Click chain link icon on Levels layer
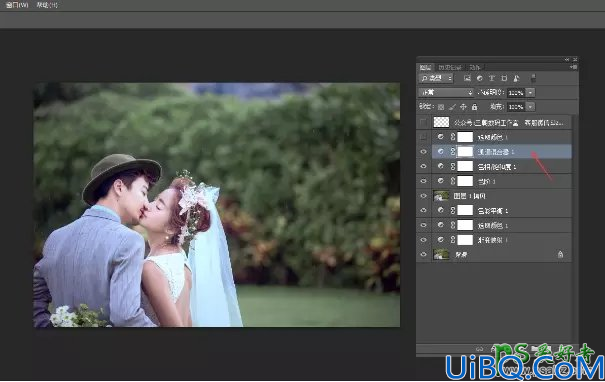This screenshot has width=605, height=382. [453, 181]
